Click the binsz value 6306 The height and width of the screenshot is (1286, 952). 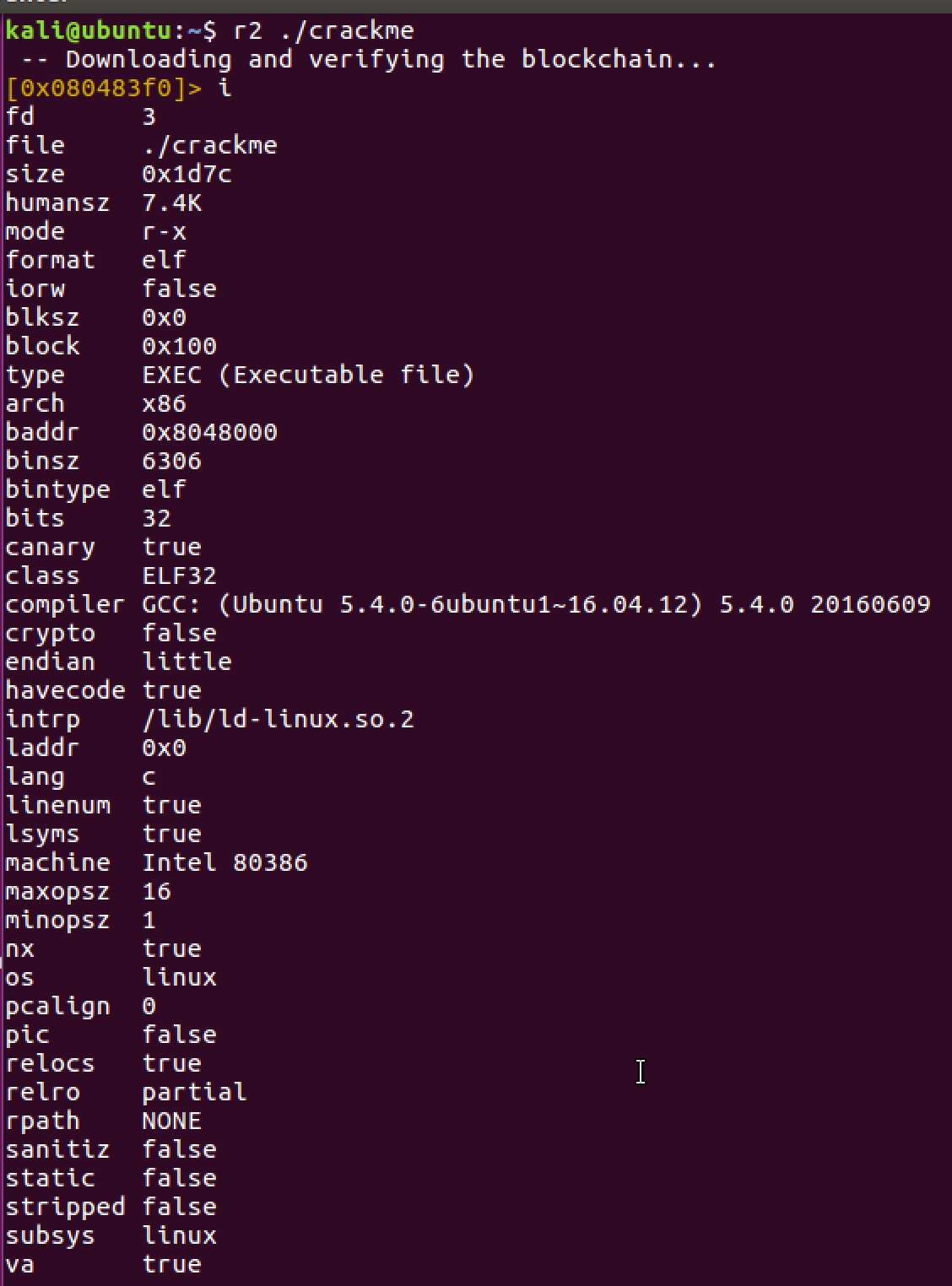point(171,461)
